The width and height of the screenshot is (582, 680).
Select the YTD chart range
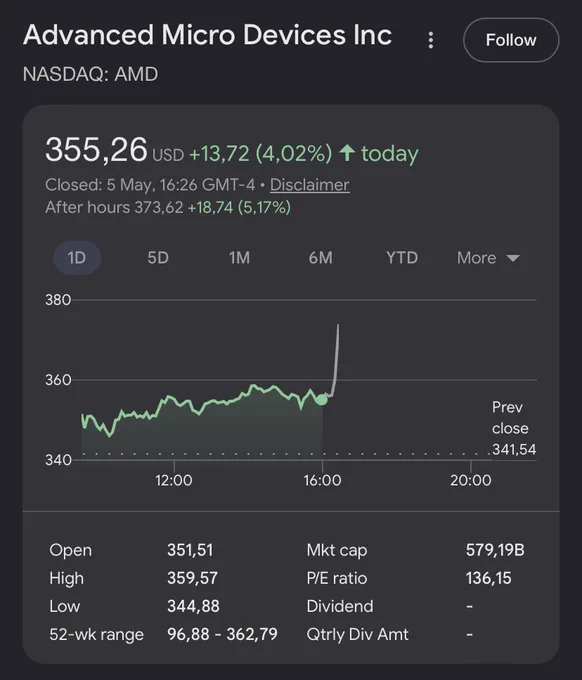pos(402,258)
